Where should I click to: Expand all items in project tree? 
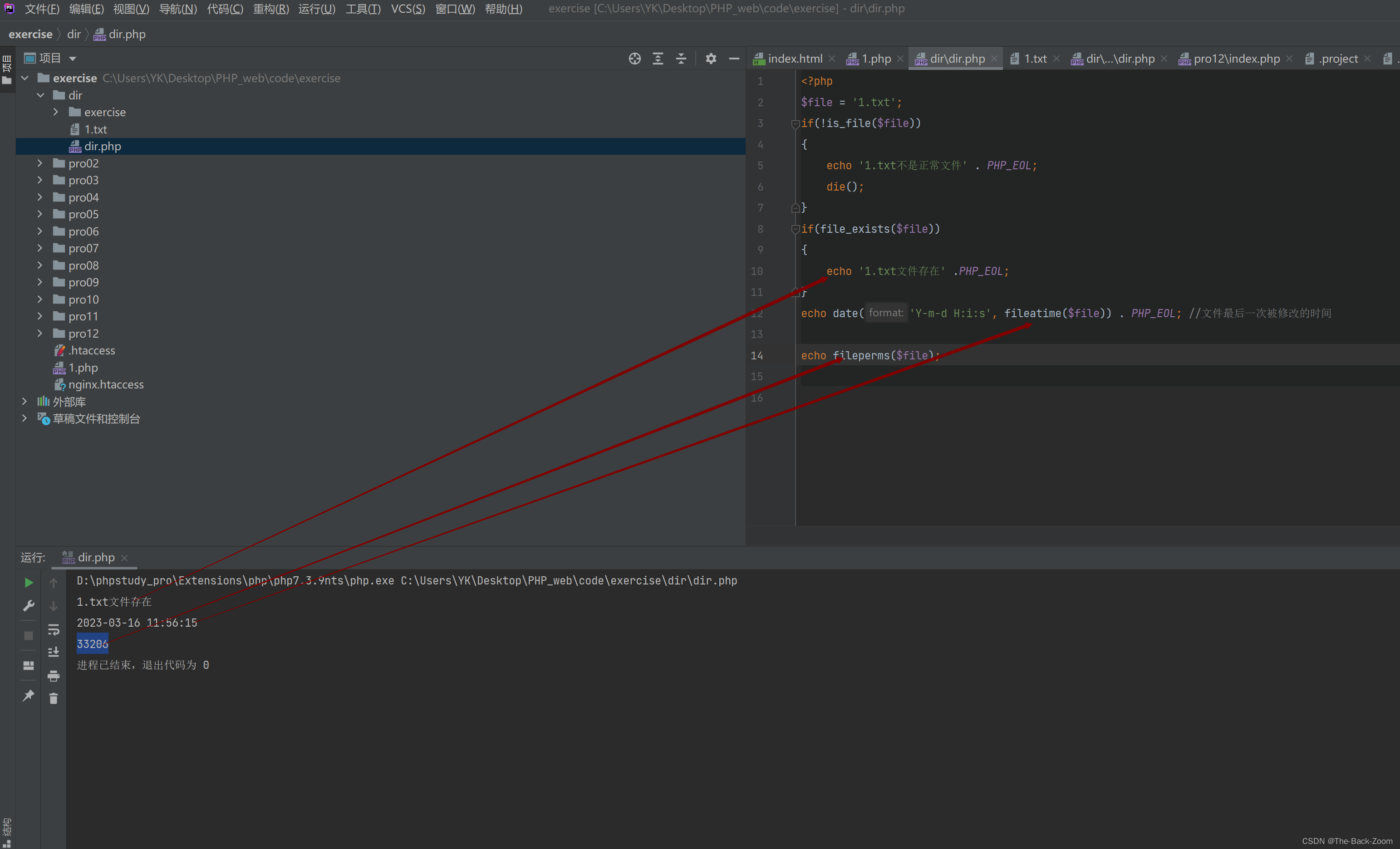point(658,59)
